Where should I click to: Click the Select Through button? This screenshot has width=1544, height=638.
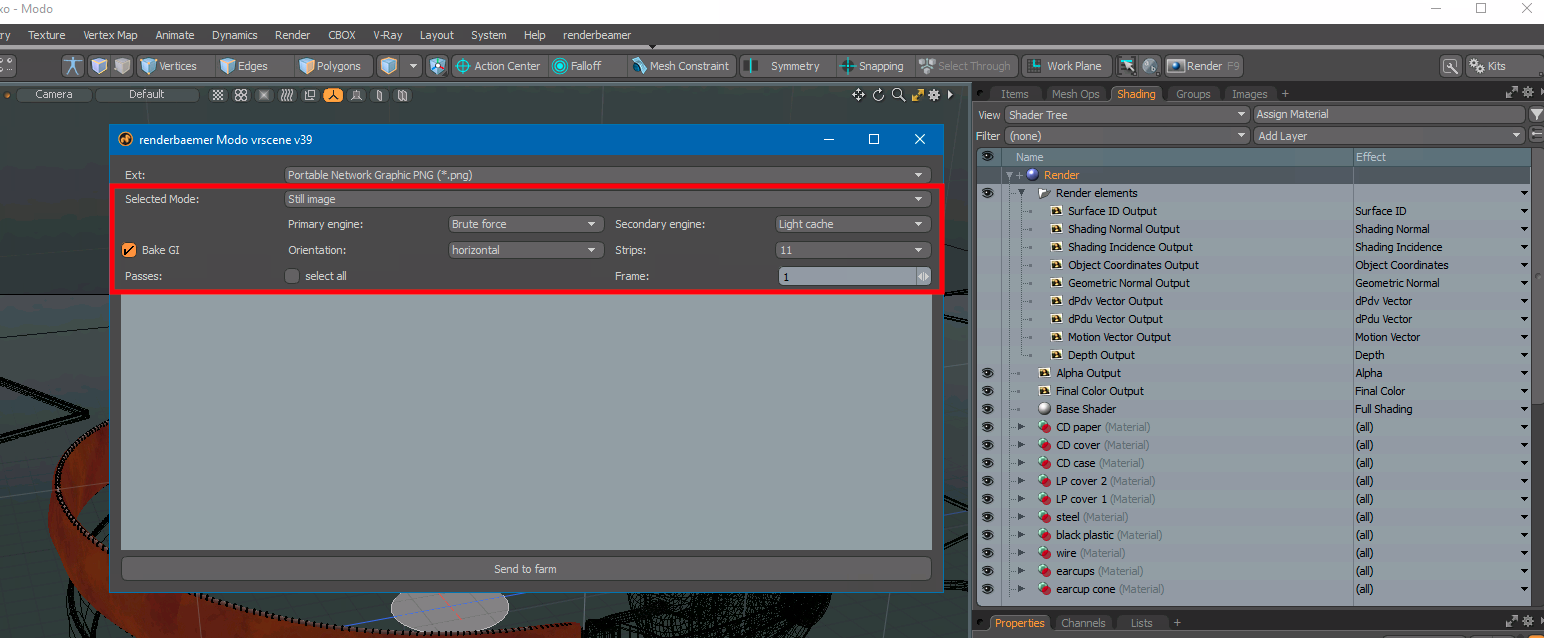point(966,66)
